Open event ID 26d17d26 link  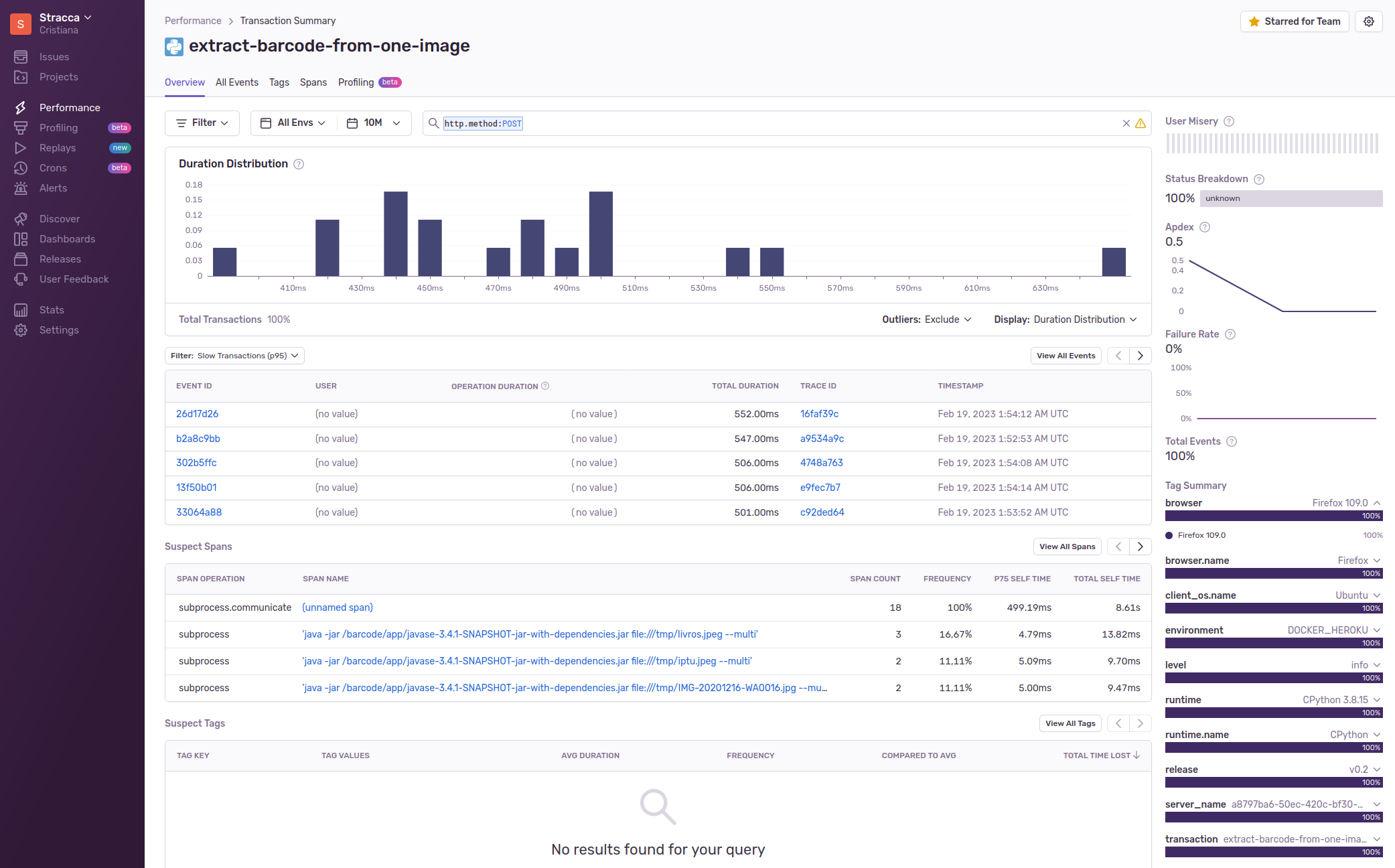[x=197, y=414]
